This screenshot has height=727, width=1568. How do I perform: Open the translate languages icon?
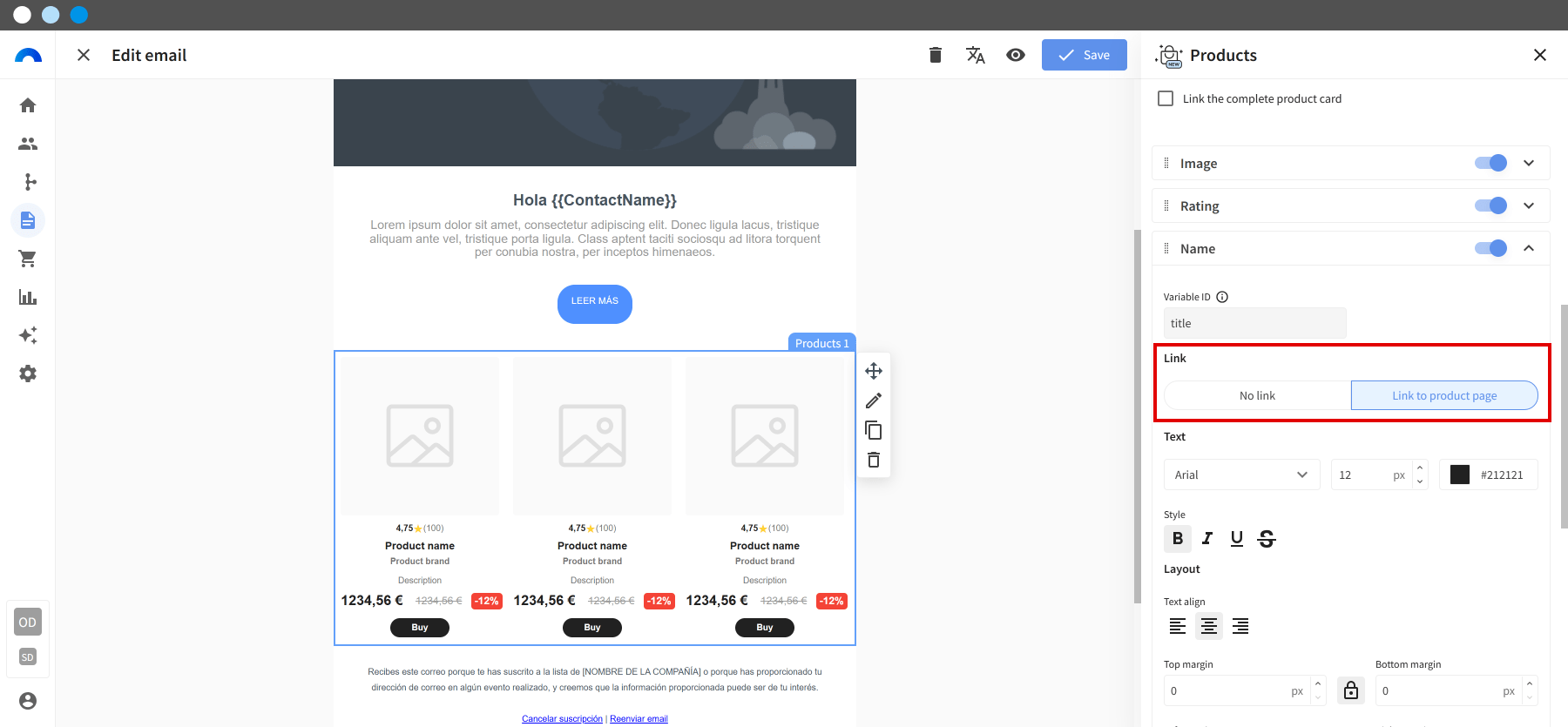point(976,55)
